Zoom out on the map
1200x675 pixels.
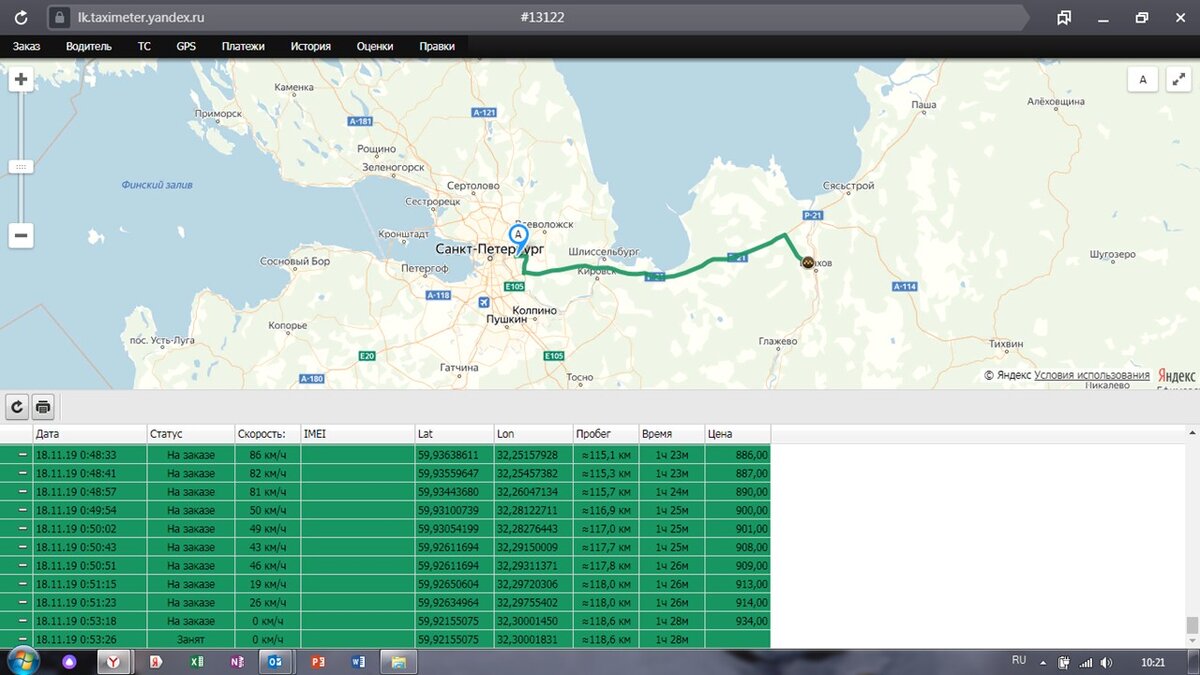[21, 236]
